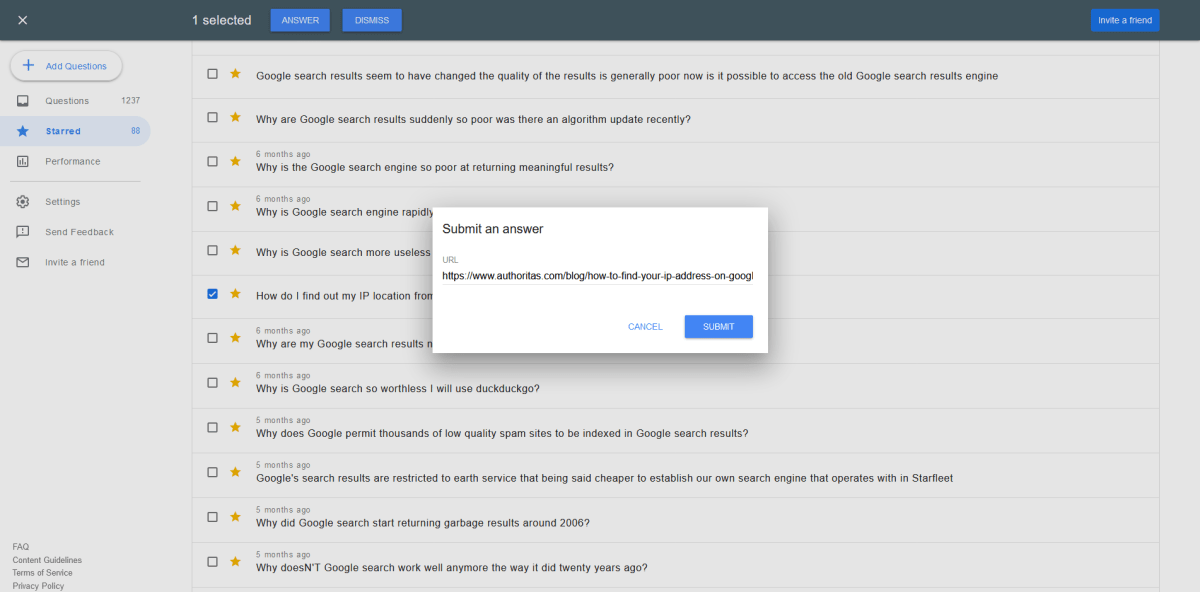The height and width of the screenshot is (592, 1200).
Task: Unstar the IP location question
Action: [x=235, y=294]
